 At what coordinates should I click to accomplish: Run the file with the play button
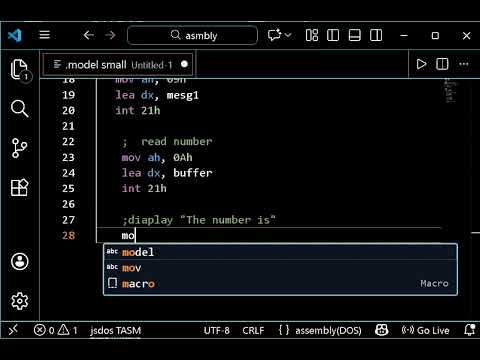coord(421,64)
